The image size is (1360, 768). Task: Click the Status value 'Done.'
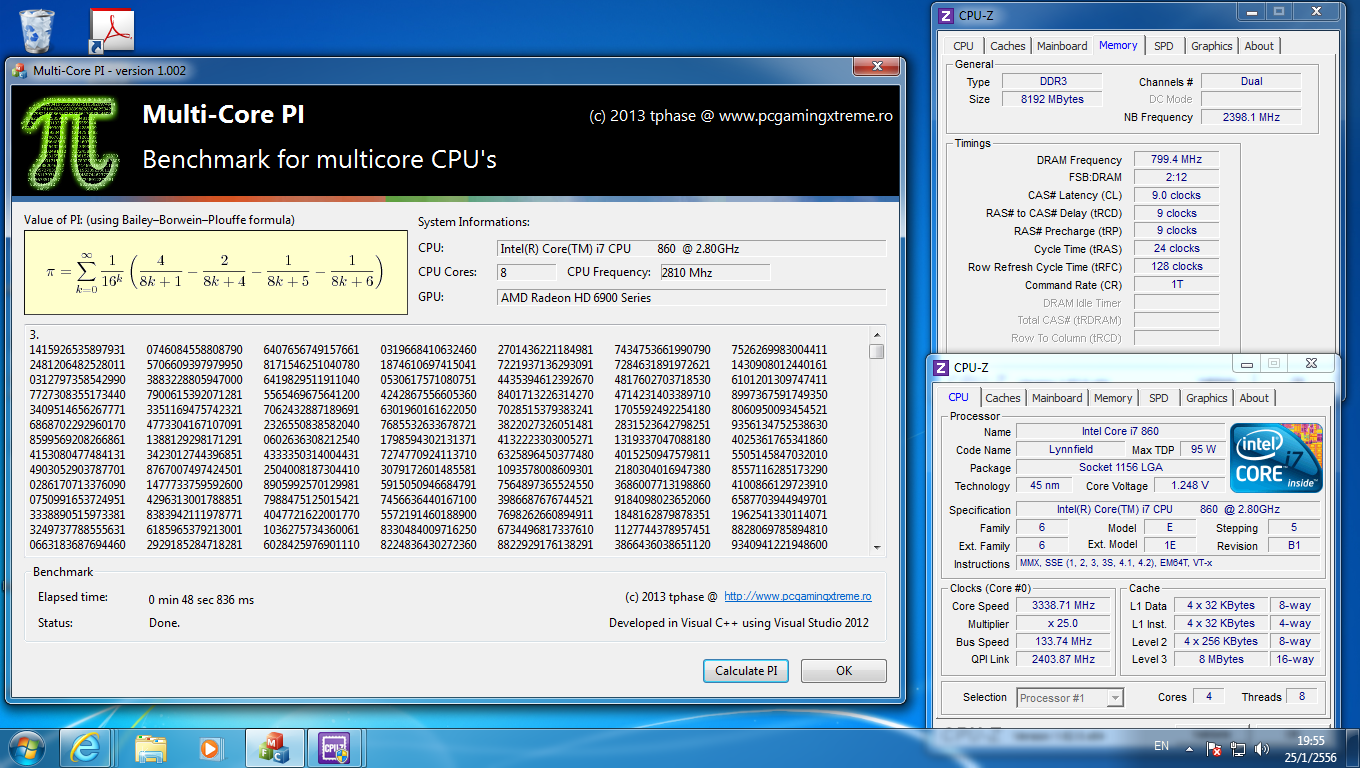[x=164, y=623]
